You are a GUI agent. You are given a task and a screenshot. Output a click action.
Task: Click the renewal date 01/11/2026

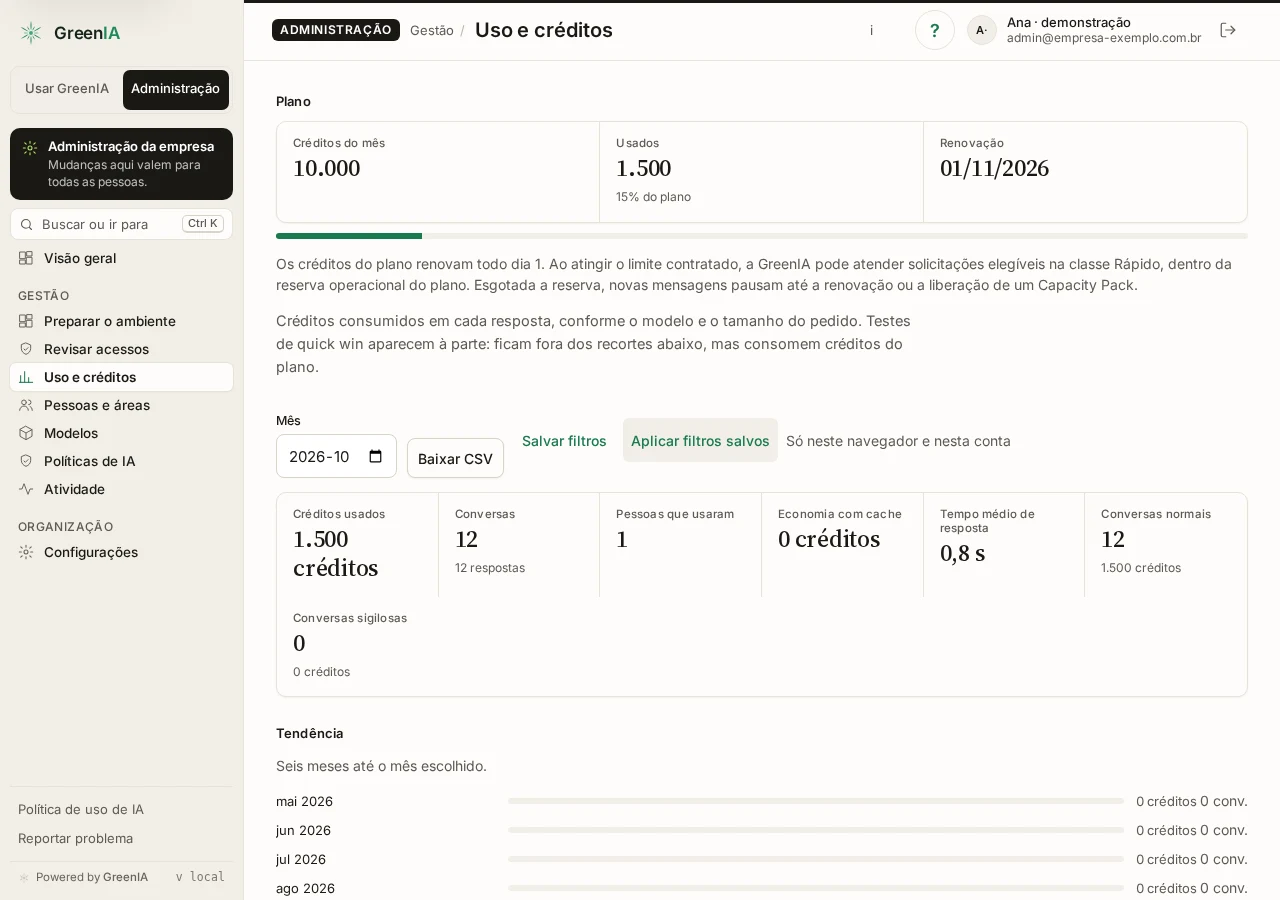(994, 169)
